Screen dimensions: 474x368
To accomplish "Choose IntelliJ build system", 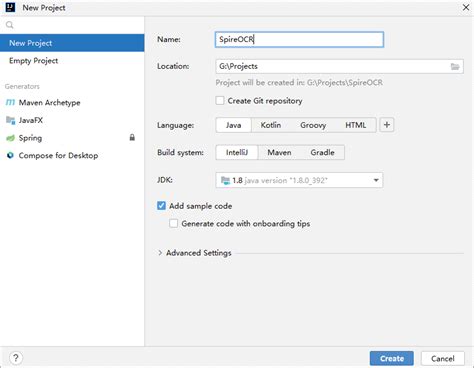I will pyautogui.click(x=237, y=152).
